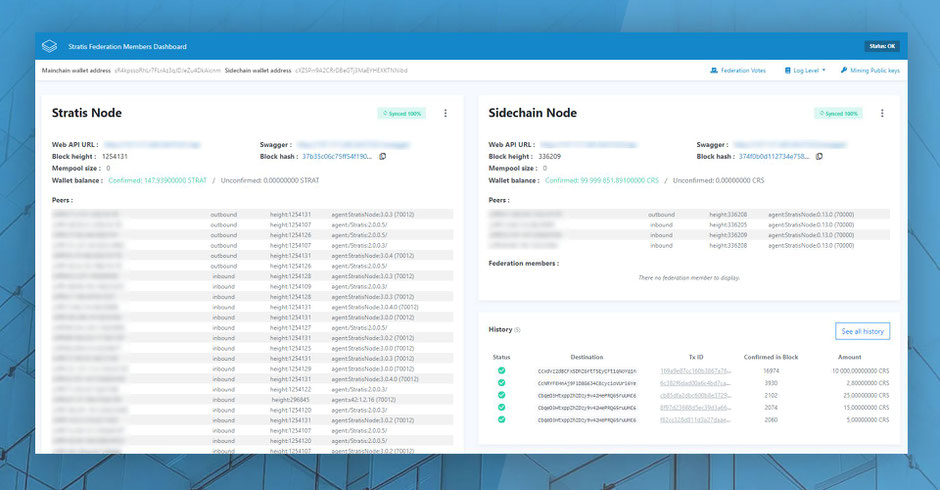Viewport: 940px width, 490px height.
Task: Click the Status: OK badge
Action: tap(882, 46)
